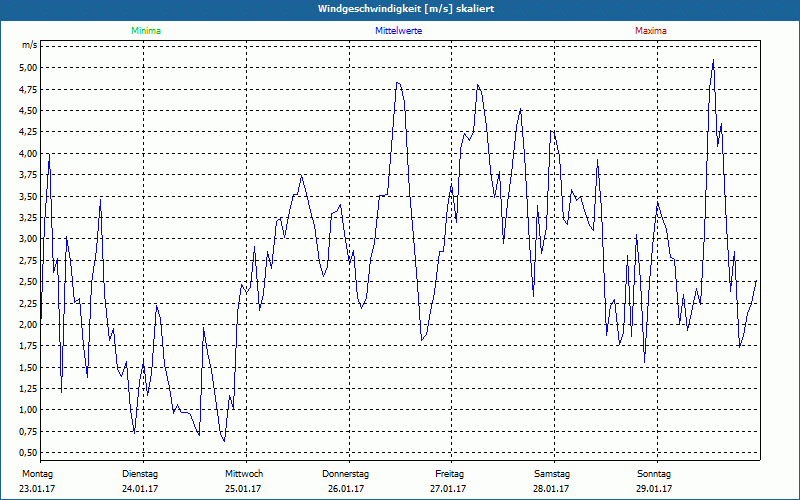
Task: Click the 3,25 axis value
Action: [x=29, y=217]
